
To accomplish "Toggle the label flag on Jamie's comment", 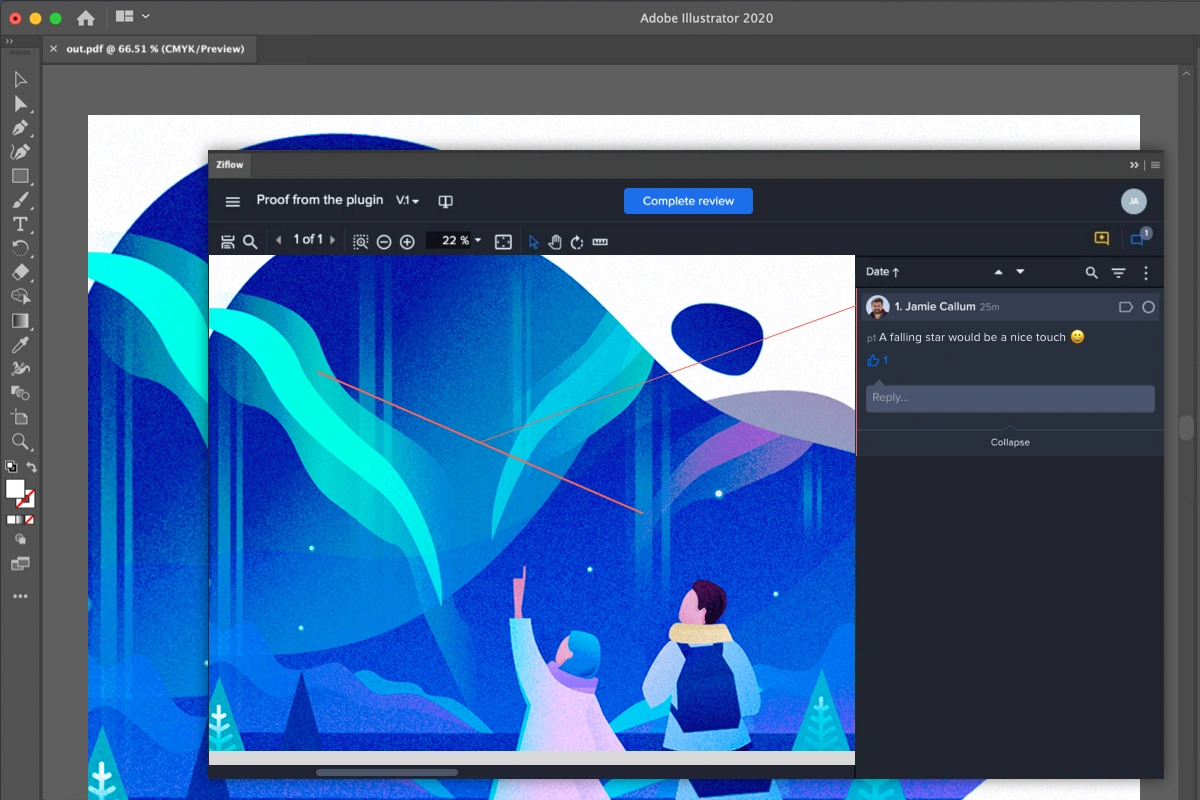I will (1125, 307).
